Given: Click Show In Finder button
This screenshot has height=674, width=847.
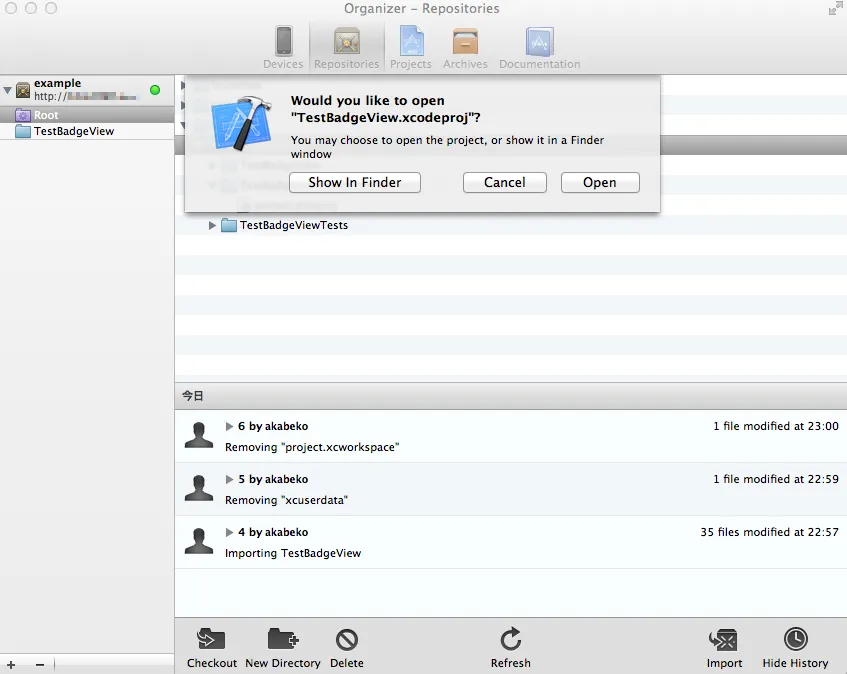Looking at the screenshot, I should point(354,182).
